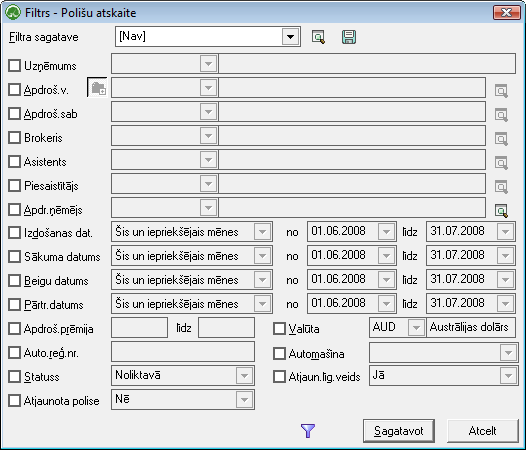Open the Sākuma datums period dropdown

click(x=262, y=256)
